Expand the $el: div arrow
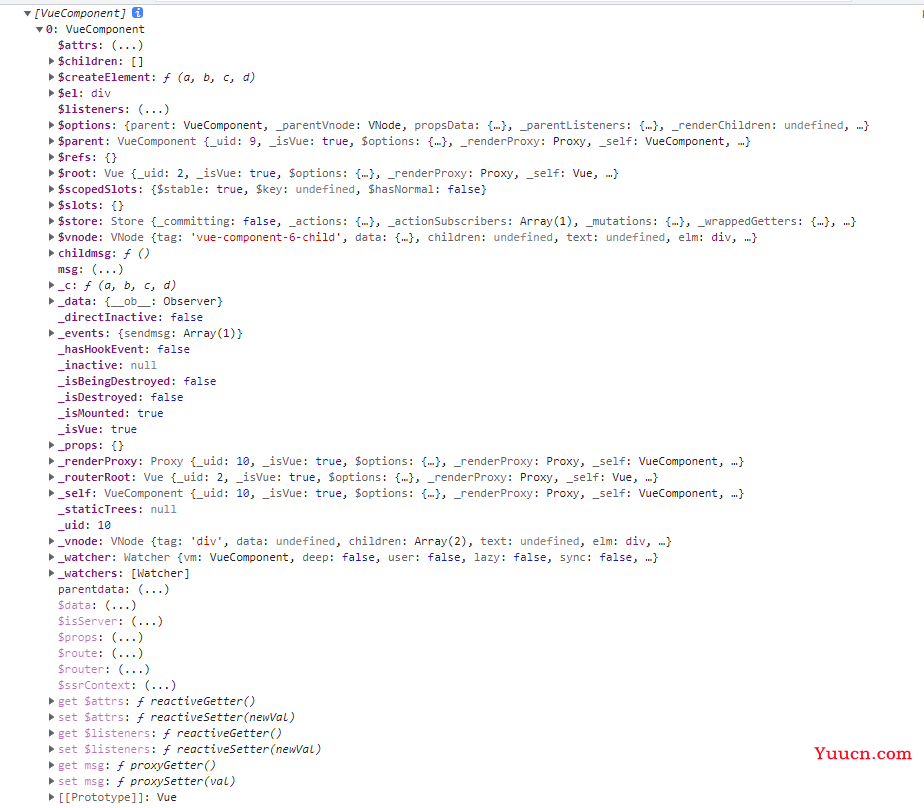Image resolution: width=924 pixels, height=808 pixels. (51, 93)
